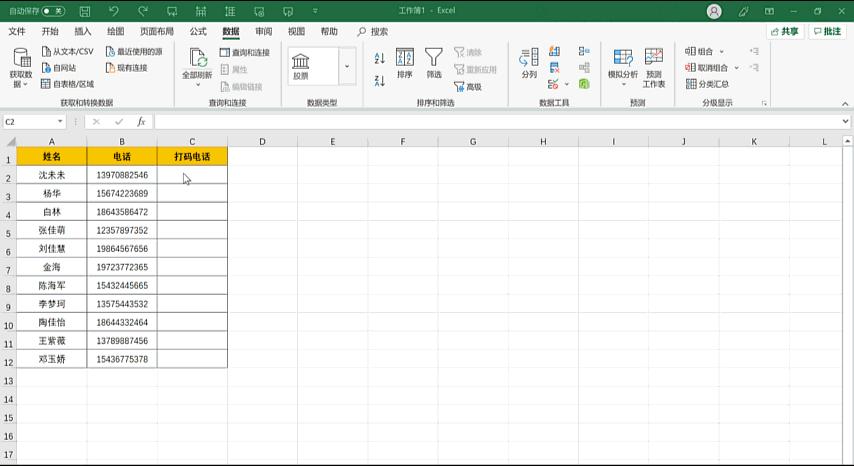The image size is (854, 466).
Task: Click the Insert Function fx button
Action: 141,121
